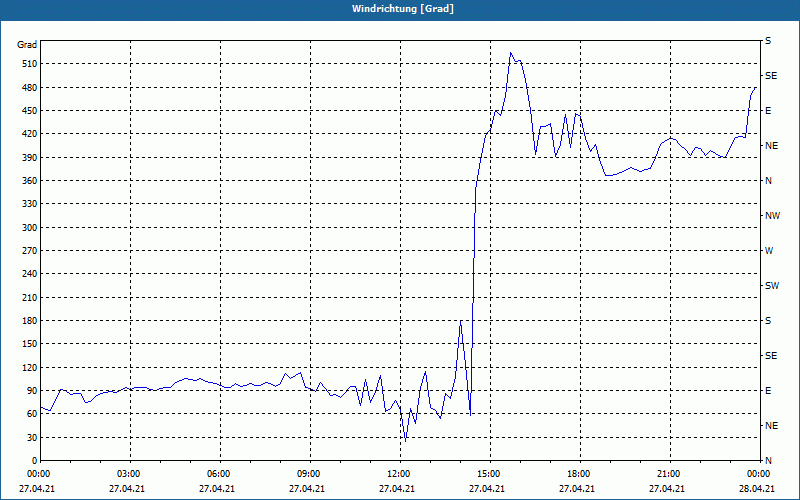Select the 18:00 time axis label
Viewport: 800px width, 500px height.
click(x=580, y=474)
